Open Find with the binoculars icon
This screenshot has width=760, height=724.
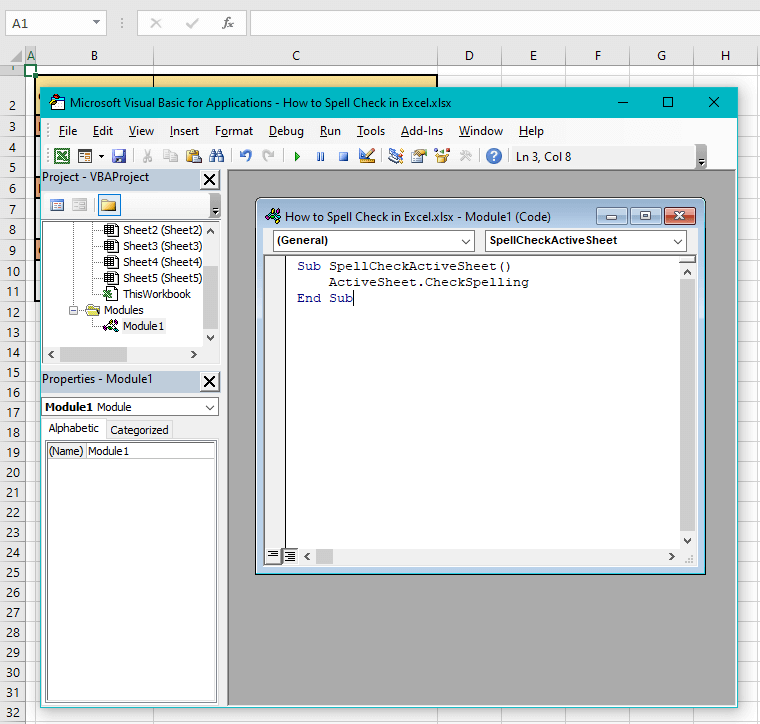point(217,156)
